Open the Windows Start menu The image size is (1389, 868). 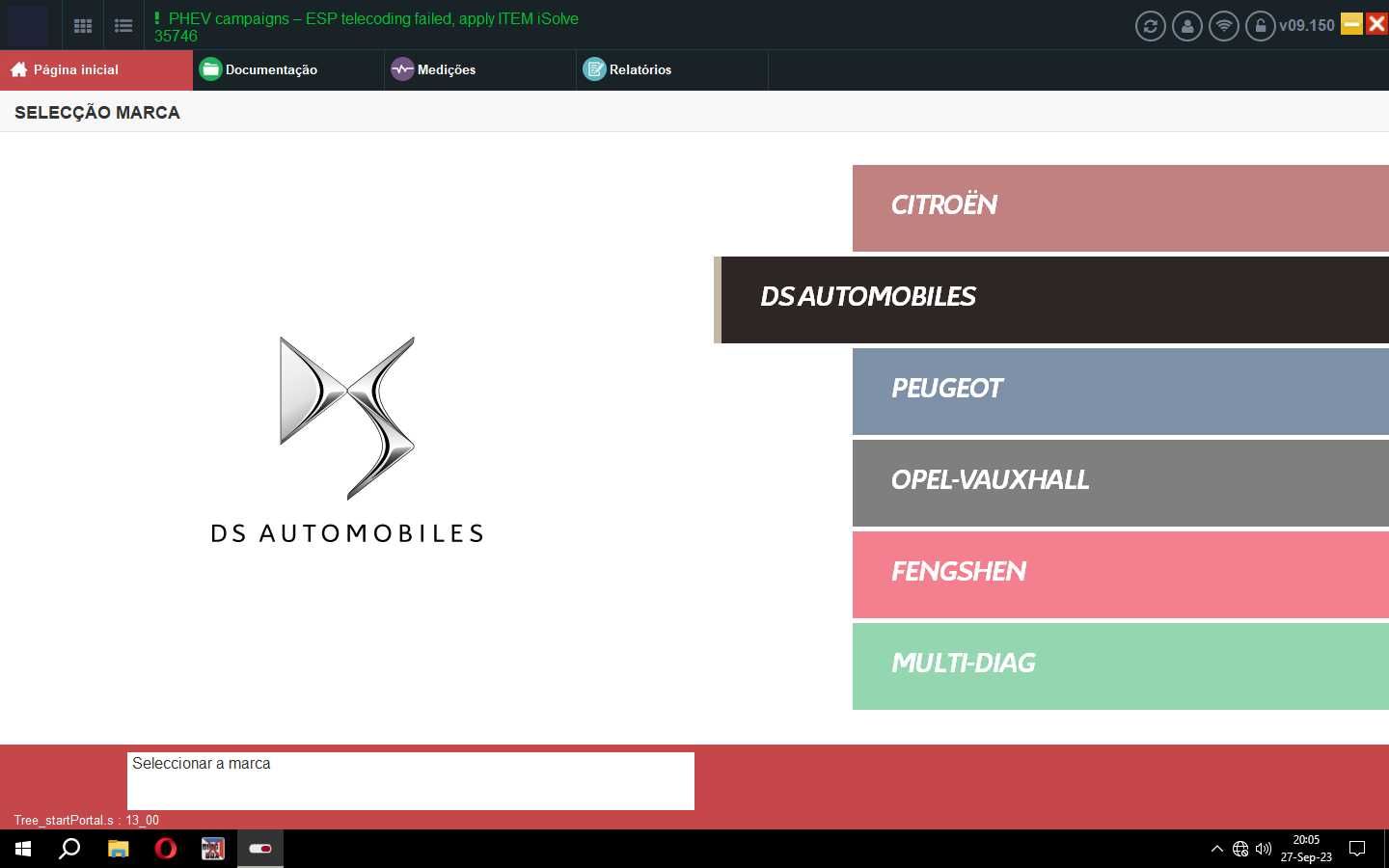point(23,849)
